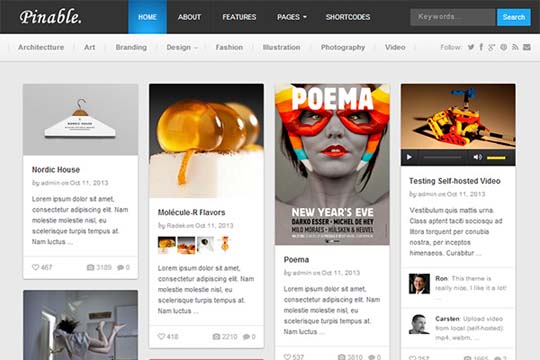Open the RSS feed icon
540x360 pixels.
515,47
